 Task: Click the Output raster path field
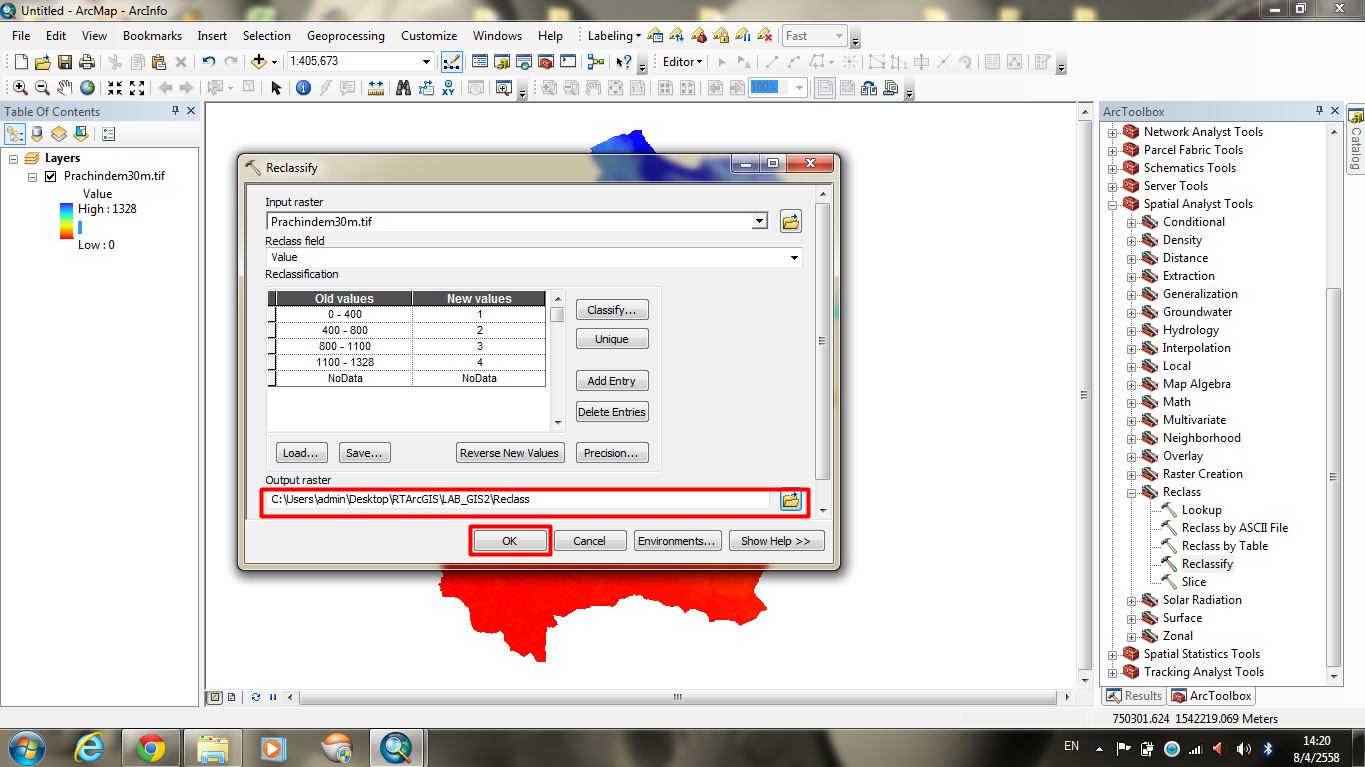tap(518, 500)
